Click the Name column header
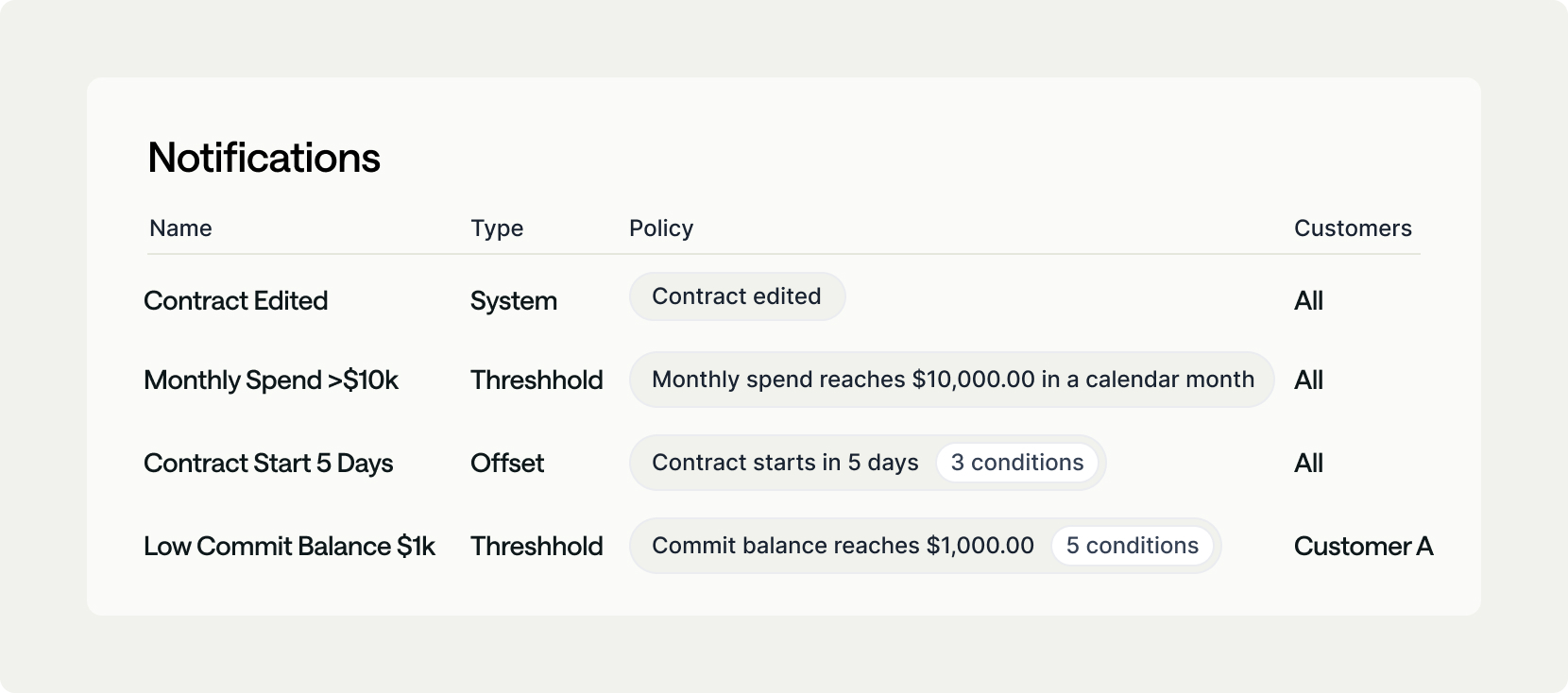Viewport: 1568px width, 693px height. (180, 228)
